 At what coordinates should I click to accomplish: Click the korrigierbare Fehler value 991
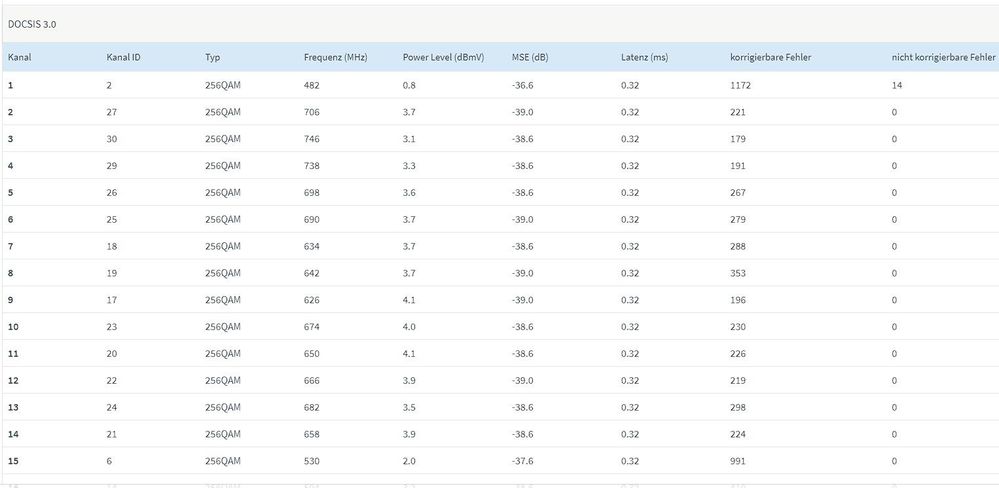click(738, 461)
